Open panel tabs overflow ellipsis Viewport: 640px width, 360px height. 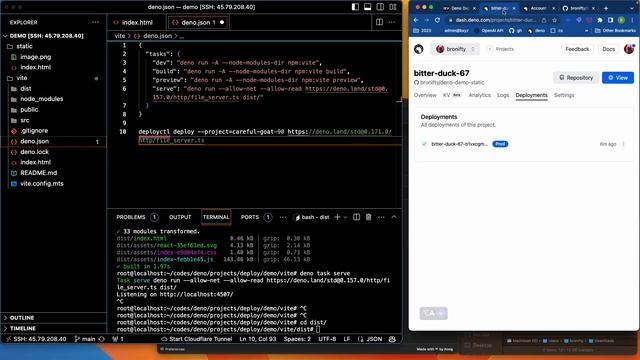(282, 217)
